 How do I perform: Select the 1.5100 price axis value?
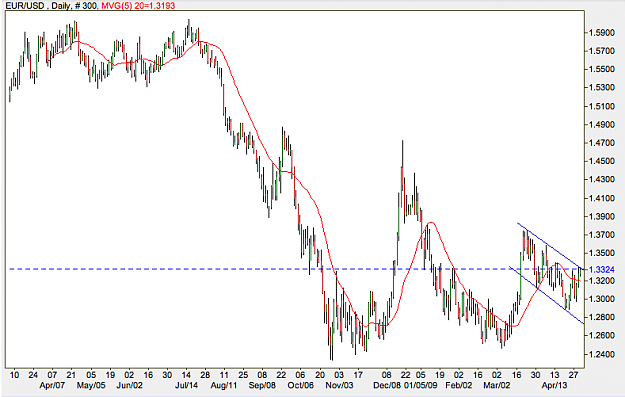click(602, 106)
